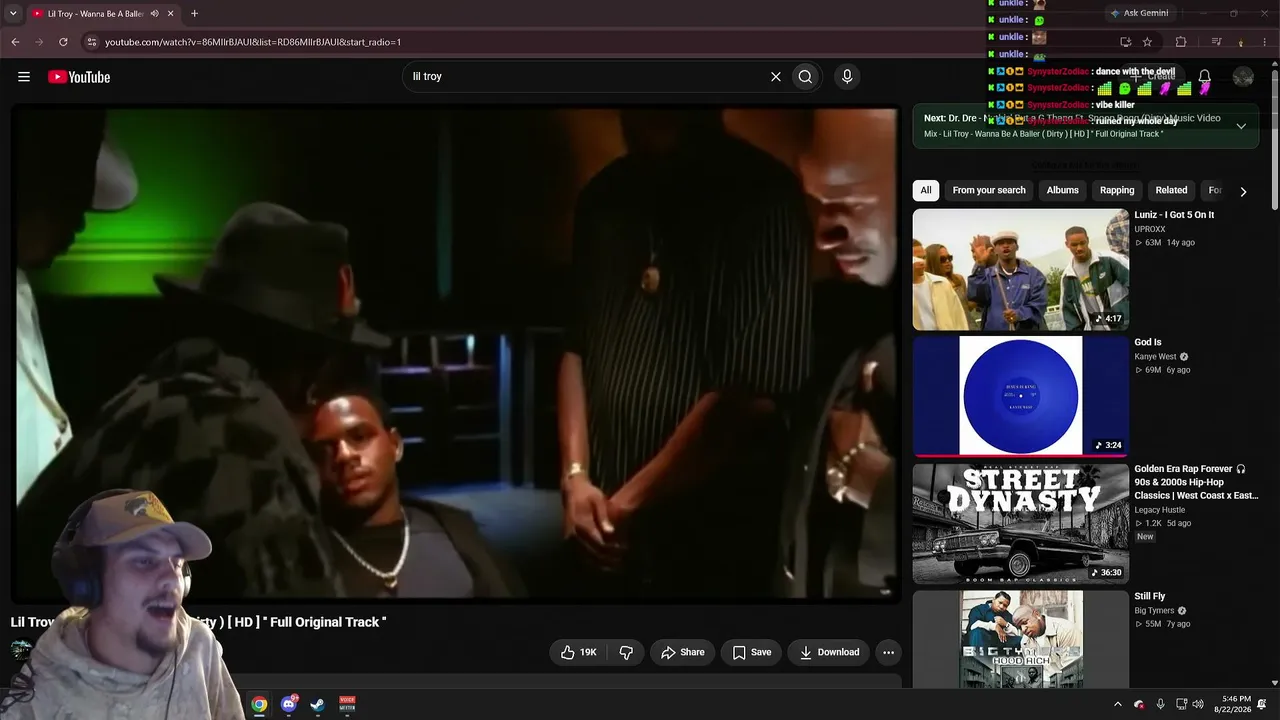
Task: Open Kanye West 'God Is' thumbnail
Action: [1020, 396]
